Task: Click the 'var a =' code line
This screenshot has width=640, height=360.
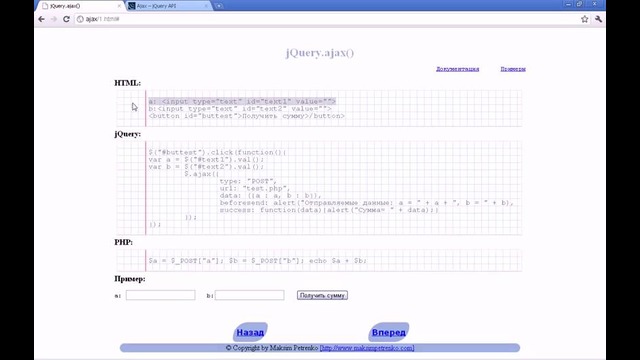Action: coord(206,160)
